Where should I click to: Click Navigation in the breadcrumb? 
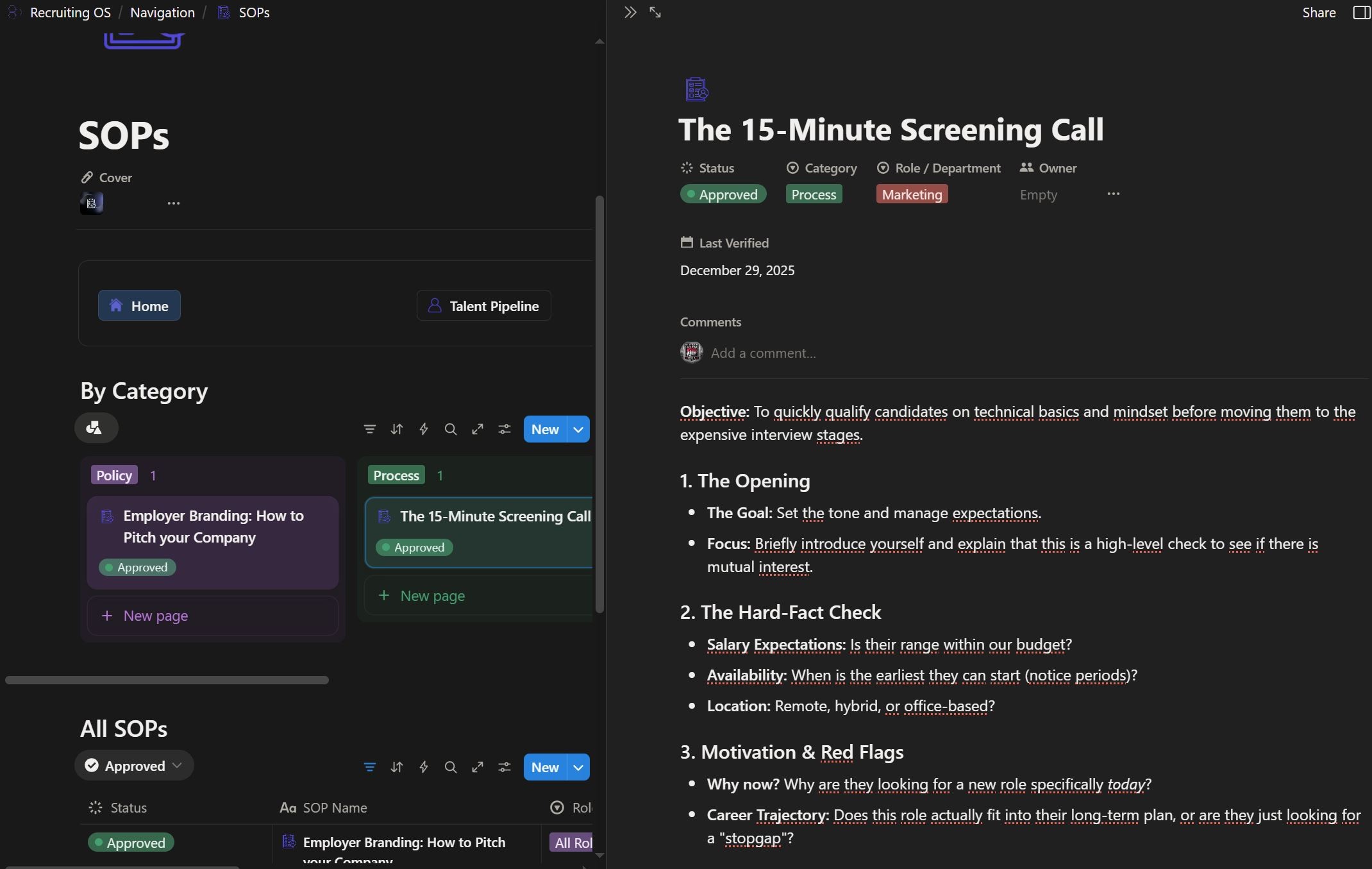tap(162, 12)
